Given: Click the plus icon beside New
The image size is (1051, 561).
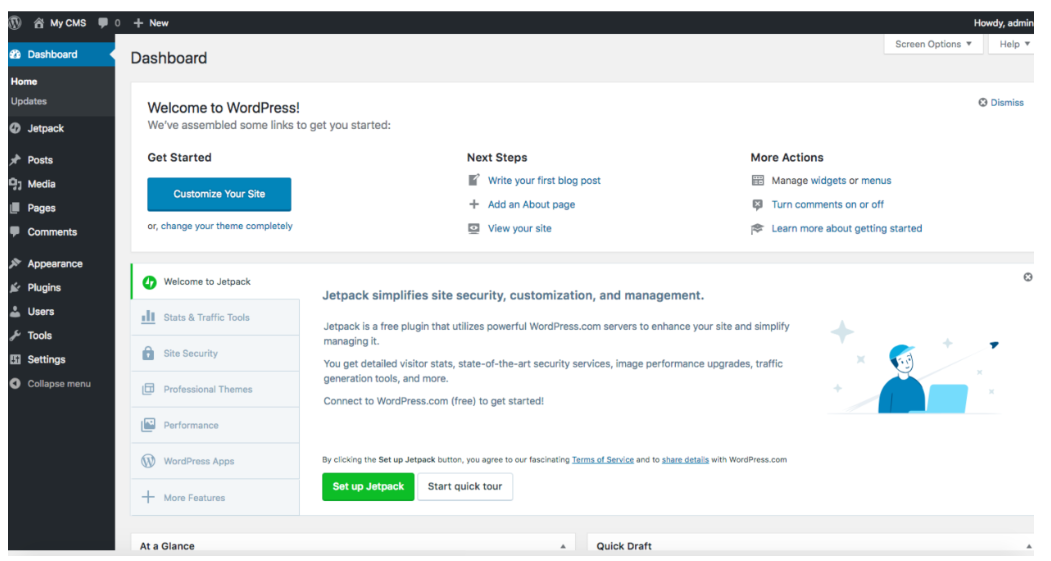Looking at the screenshot, I should [138, 23].
